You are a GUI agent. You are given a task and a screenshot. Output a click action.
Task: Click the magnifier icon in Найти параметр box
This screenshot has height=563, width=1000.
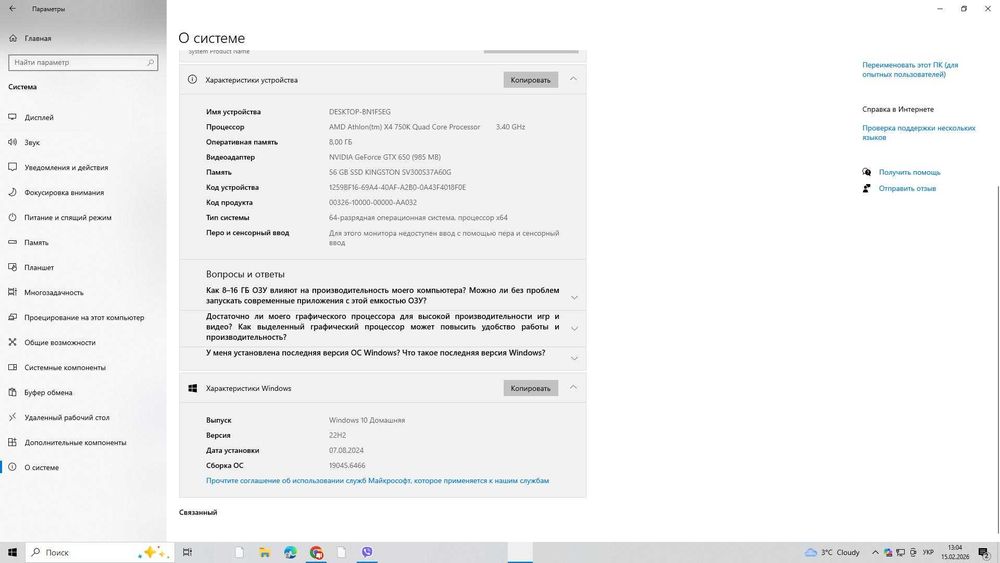pos(151,62)
